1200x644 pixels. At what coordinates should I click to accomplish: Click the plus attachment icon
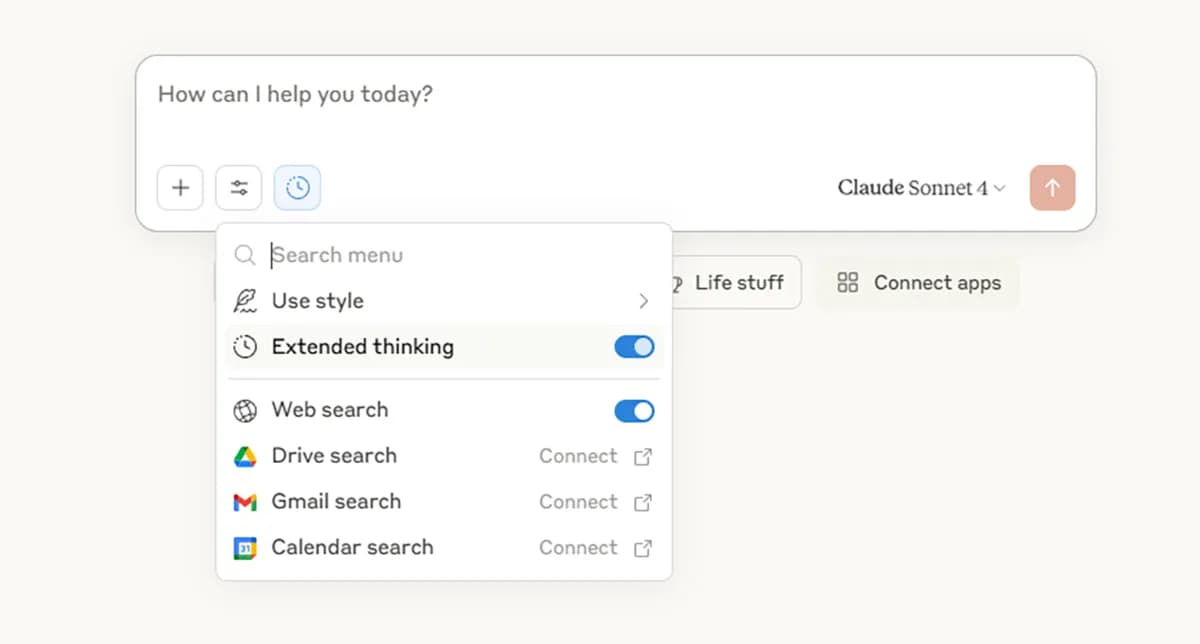180,188
